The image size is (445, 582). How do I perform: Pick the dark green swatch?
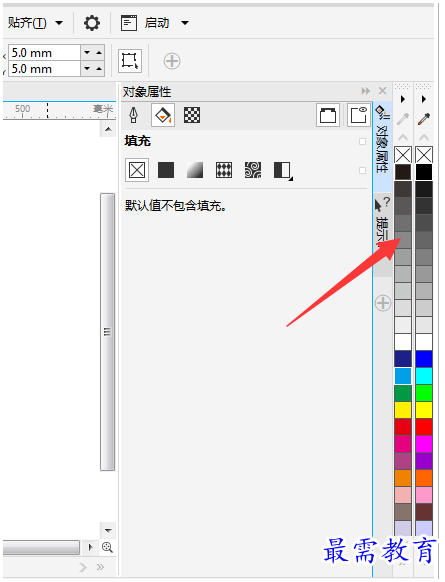403,393
